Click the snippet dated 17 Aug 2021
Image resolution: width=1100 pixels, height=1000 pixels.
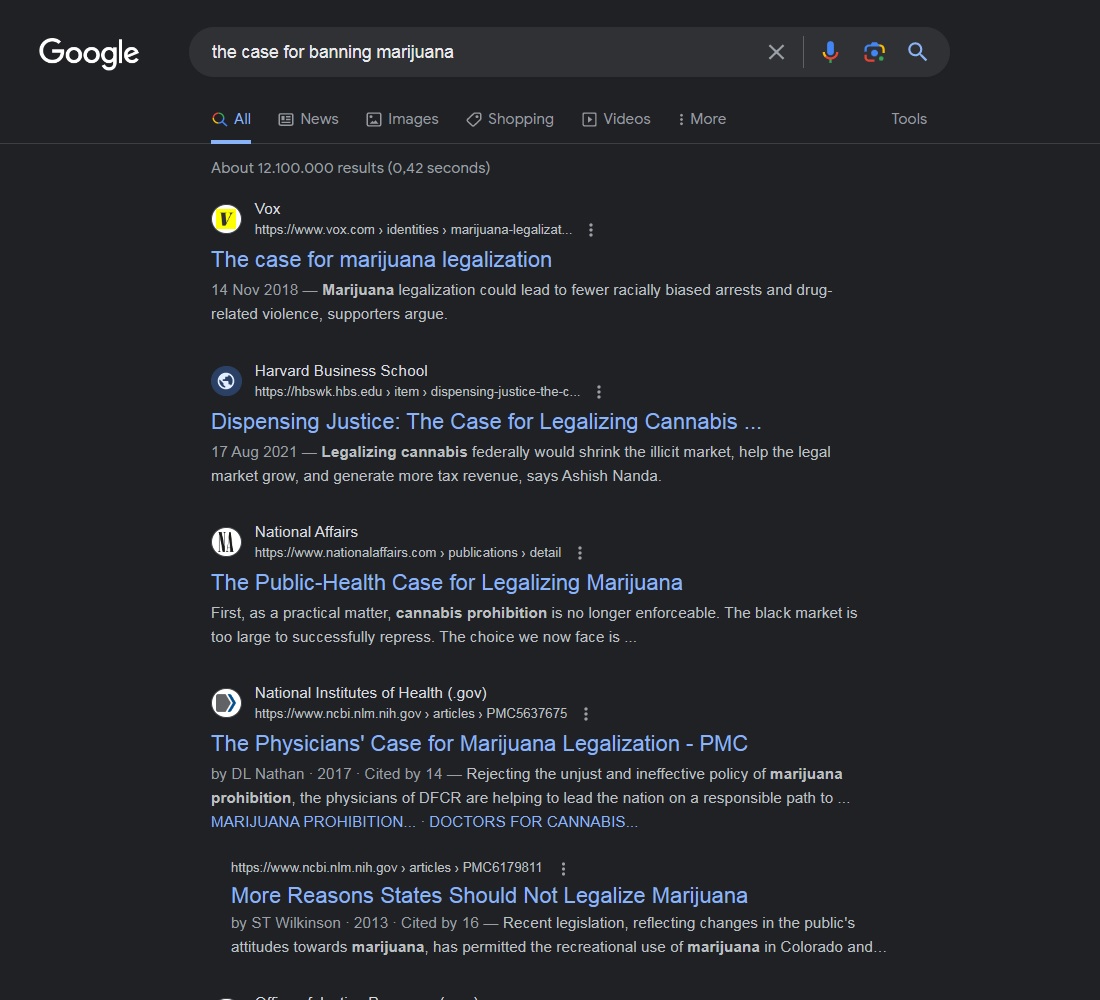point(521,464)
